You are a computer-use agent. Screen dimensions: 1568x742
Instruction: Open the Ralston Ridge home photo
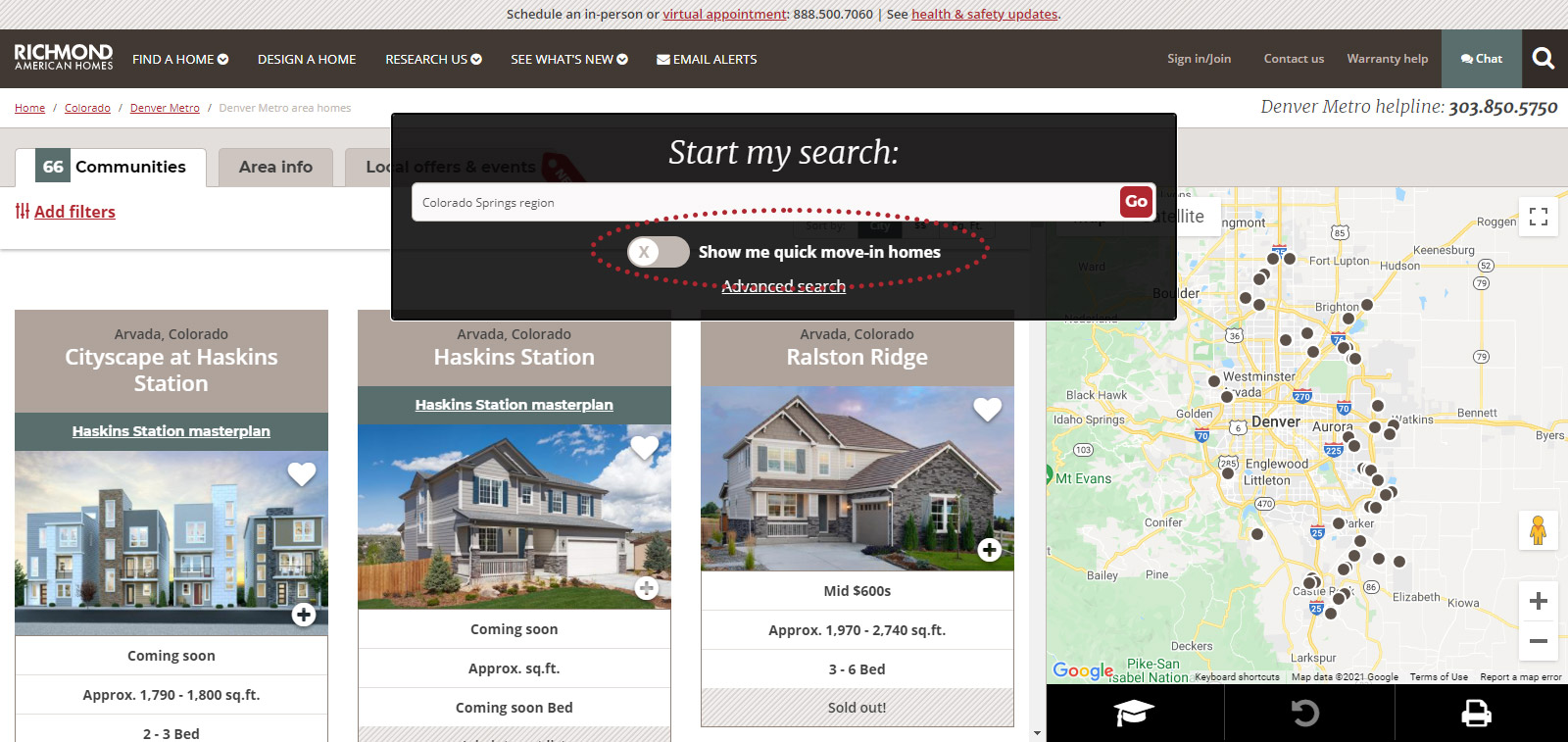[x=857, y=478]
